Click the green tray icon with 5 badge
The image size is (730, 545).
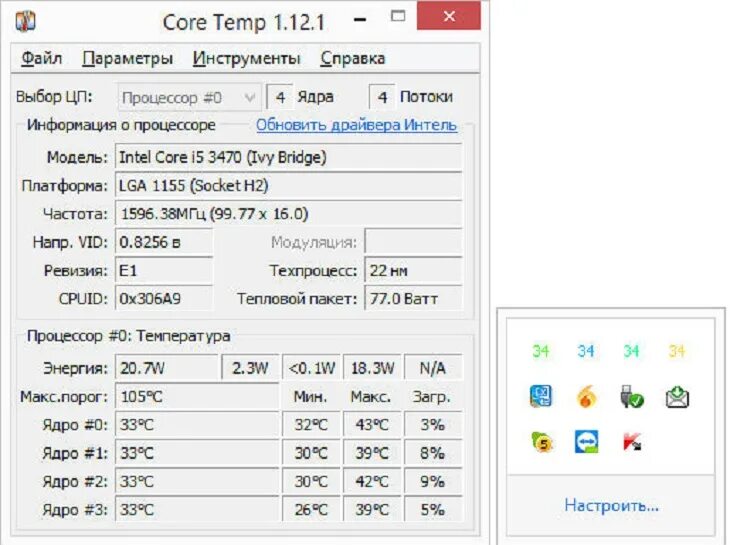point(541,442)
